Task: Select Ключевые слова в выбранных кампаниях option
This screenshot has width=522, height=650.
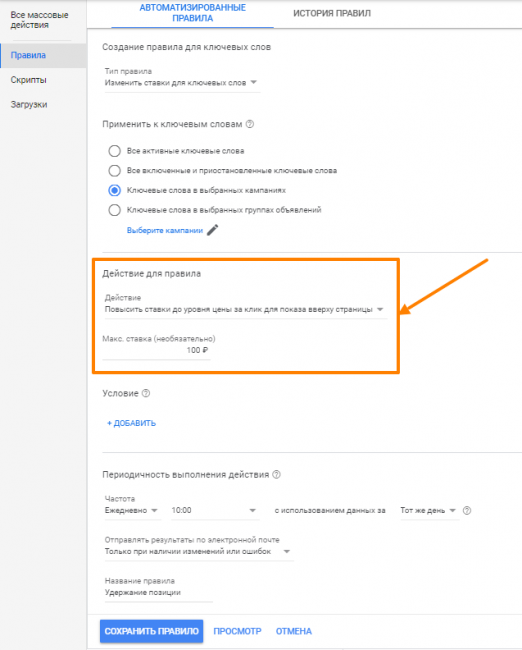Action: tap(114, 190)
